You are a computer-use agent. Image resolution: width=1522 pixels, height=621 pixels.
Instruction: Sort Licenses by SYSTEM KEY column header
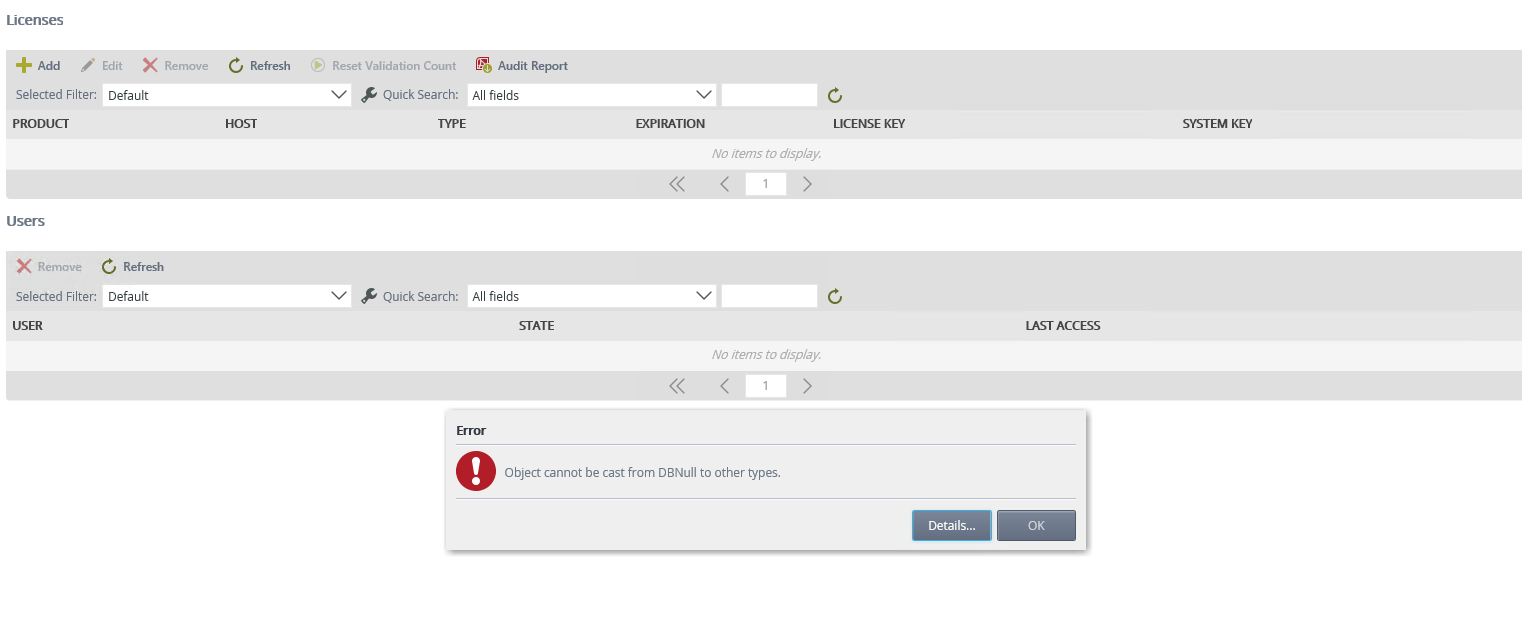point(1217,124)
